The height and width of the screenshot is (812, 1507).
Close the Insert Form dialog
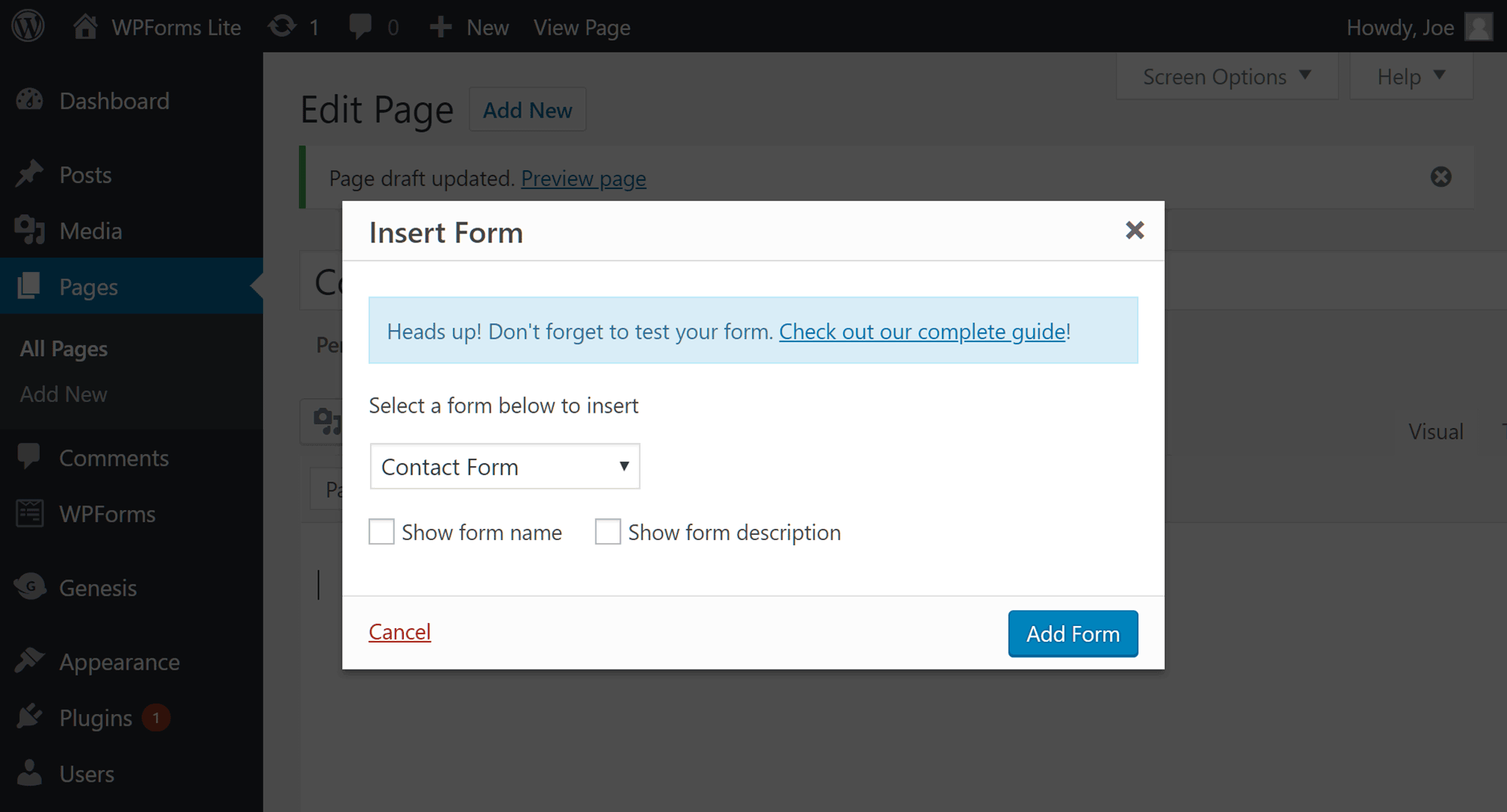[1135, 230]
